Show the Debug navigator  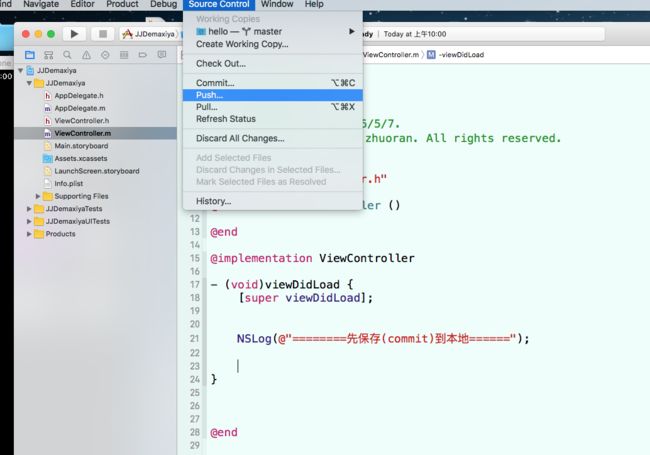click(x=124, y=55)
